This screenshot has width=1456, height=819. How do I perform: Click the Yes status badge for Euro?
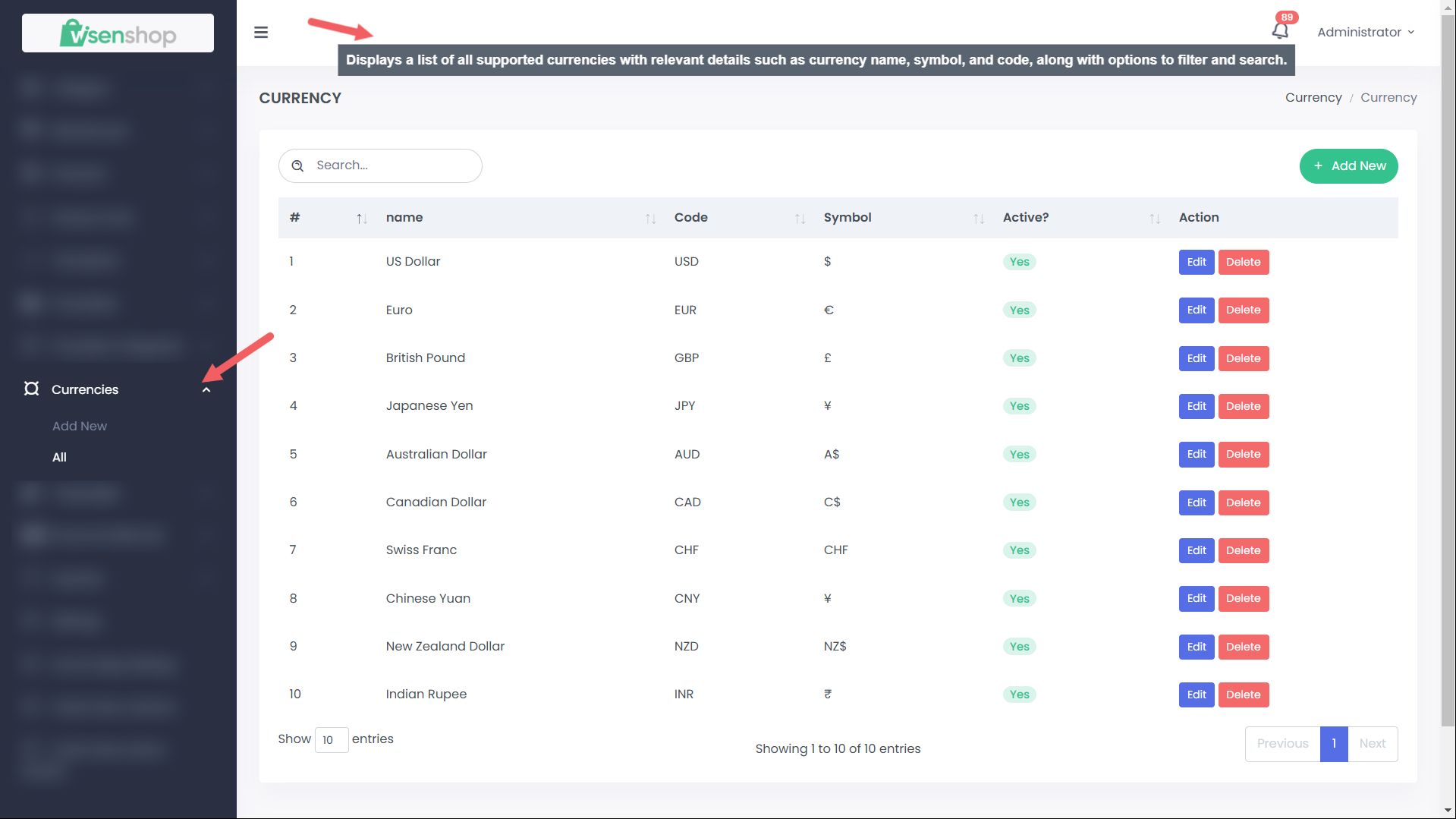click(1019, 310)
